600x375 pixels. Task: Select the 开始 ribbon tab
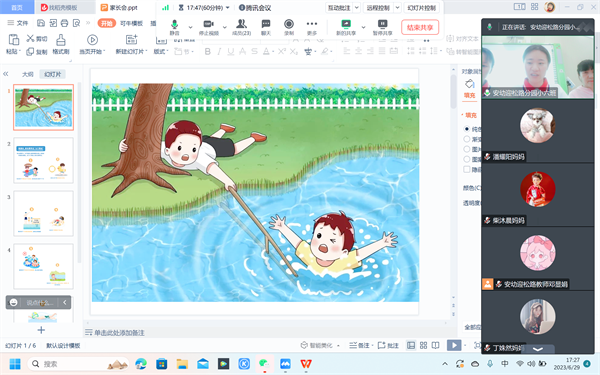(106, 23)
